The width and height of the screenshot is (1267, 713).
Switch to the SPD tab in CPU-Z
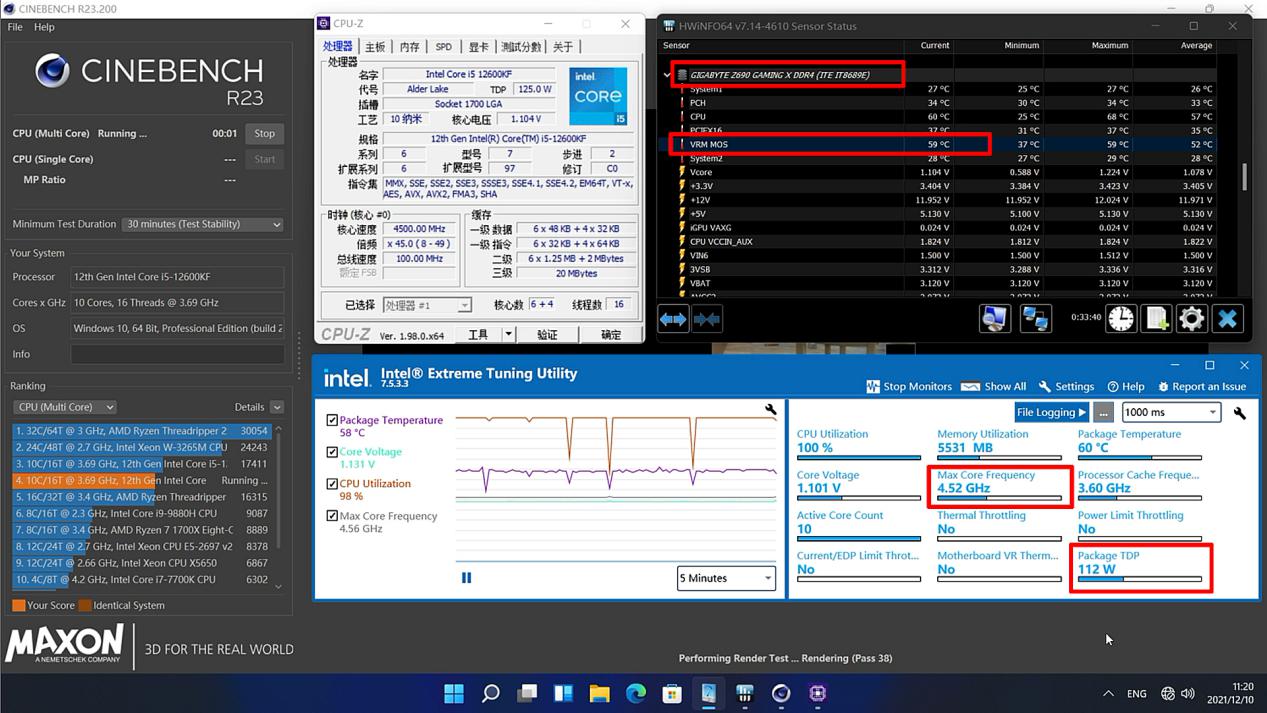(443, 47)
